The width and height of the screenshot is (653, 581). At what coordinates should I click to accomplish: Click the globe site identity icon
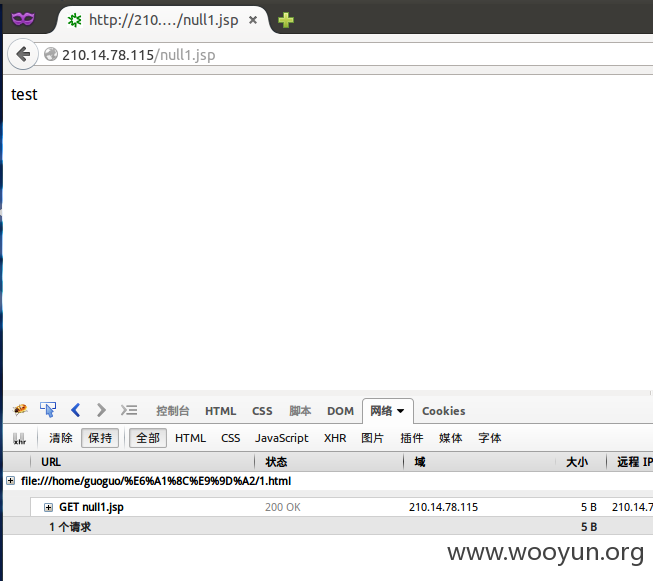[51, 54]
